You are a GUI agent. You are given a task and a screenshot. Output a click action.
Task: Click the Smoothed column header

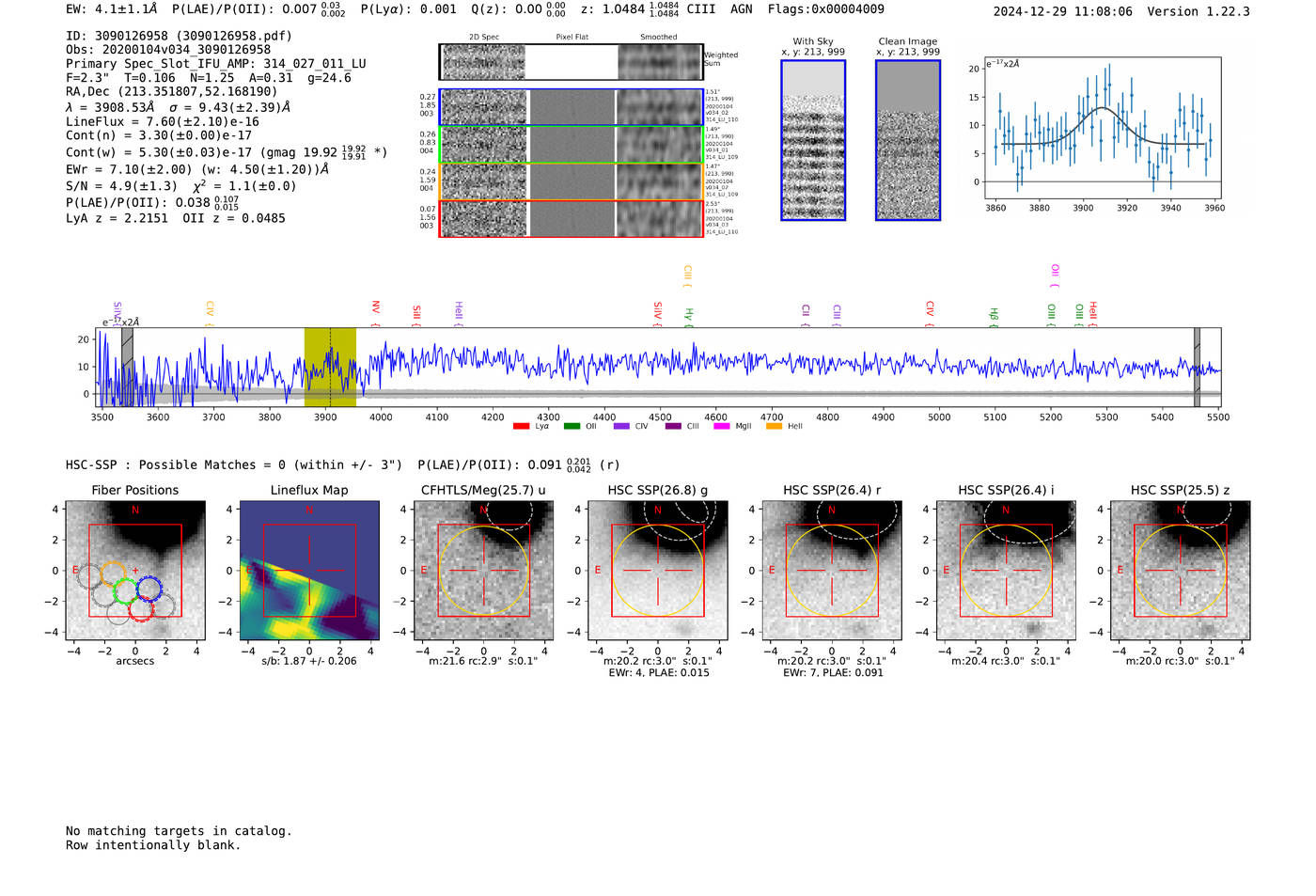(658, 38)
